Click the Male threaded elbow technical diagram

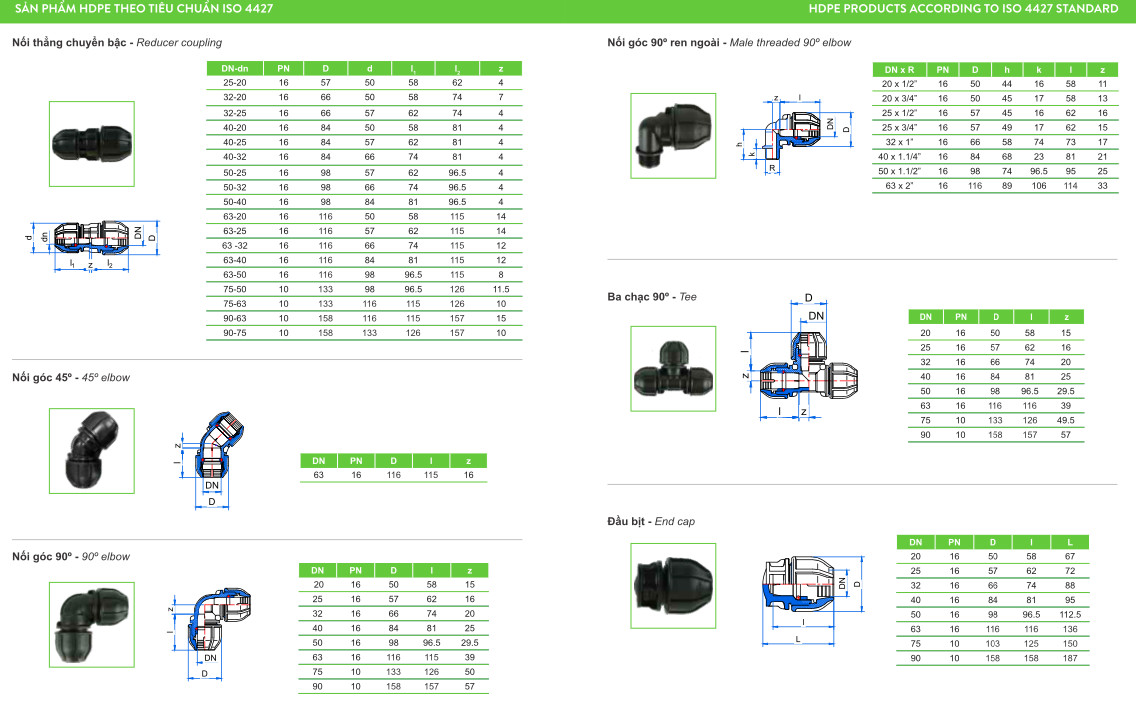pos(796,137)
